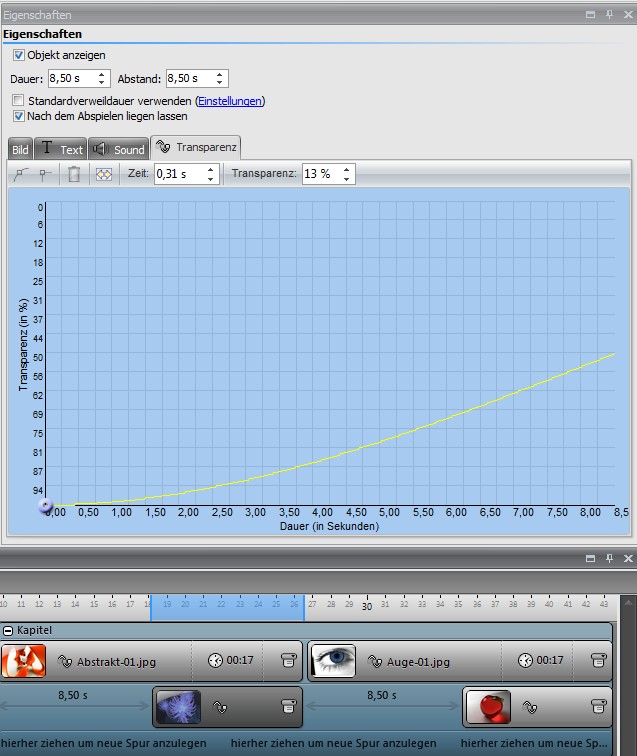Click clock icon on Auge-01.jpg clip
The height and width of the screenshot is (756, 637).
point(524,661)
